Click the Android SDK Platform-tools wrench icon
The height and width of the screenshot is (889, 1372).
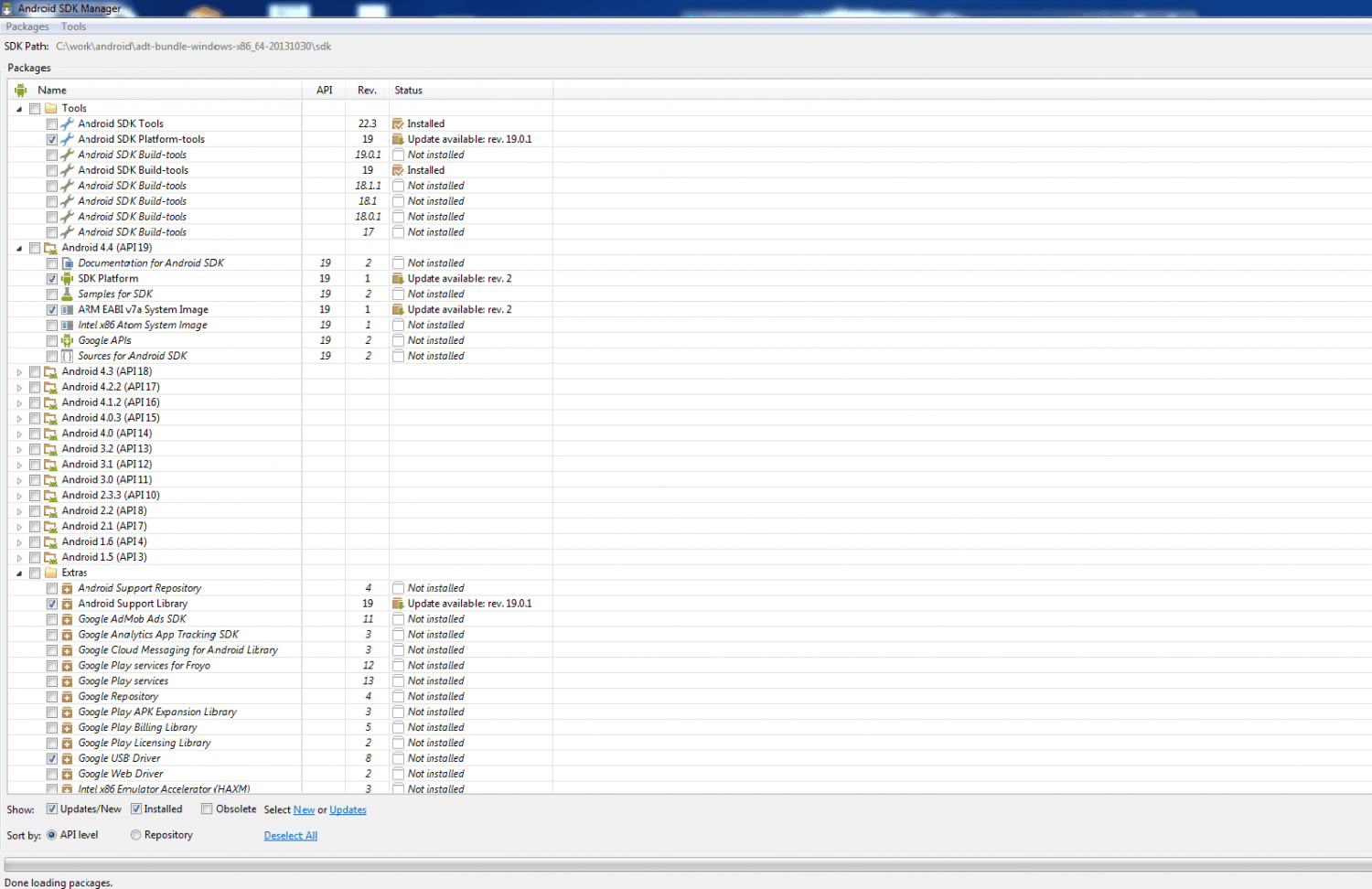67,139
